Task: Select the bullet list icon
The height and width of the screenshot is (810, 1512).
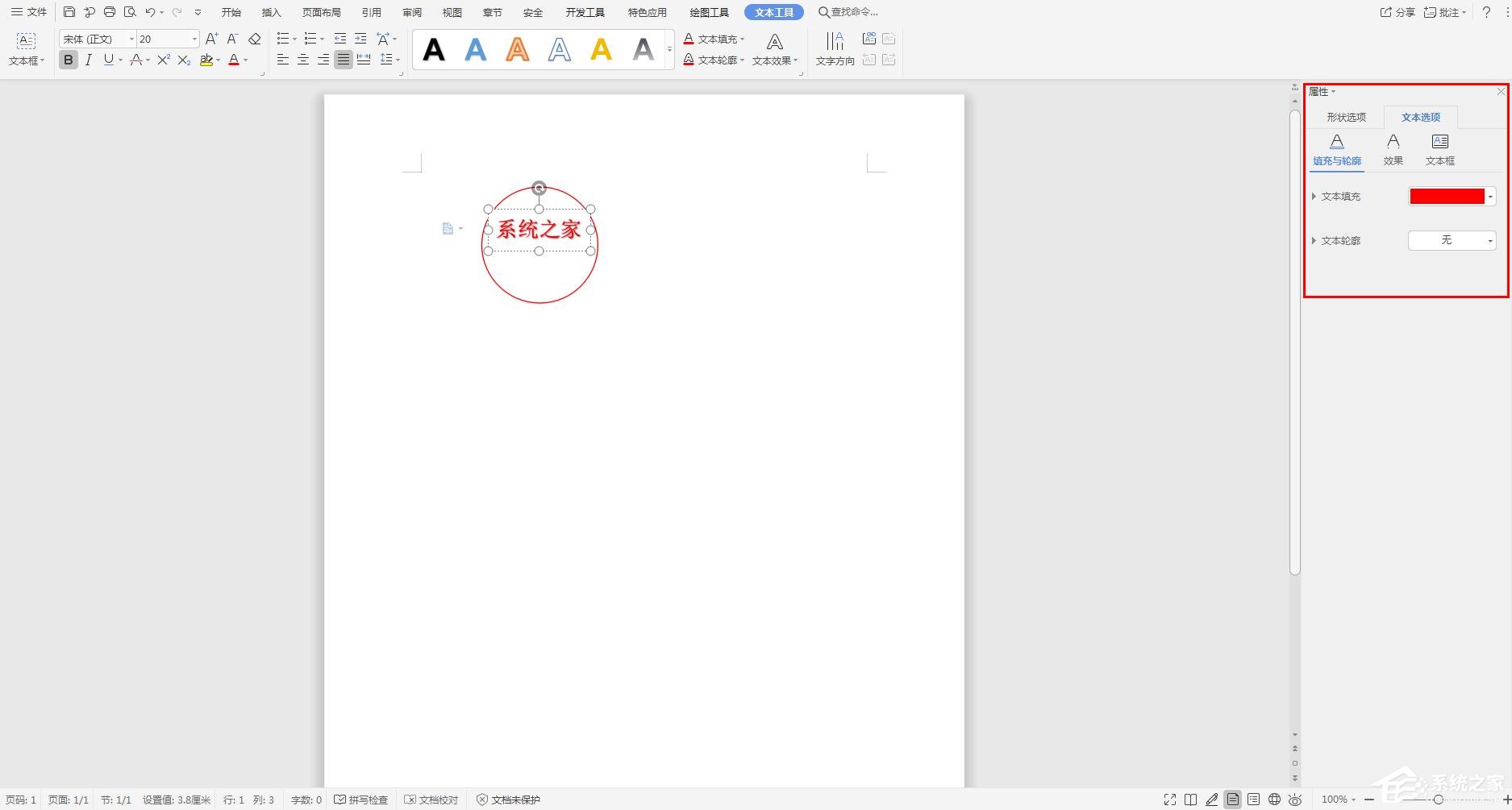Action: click(x=281, y=37)
